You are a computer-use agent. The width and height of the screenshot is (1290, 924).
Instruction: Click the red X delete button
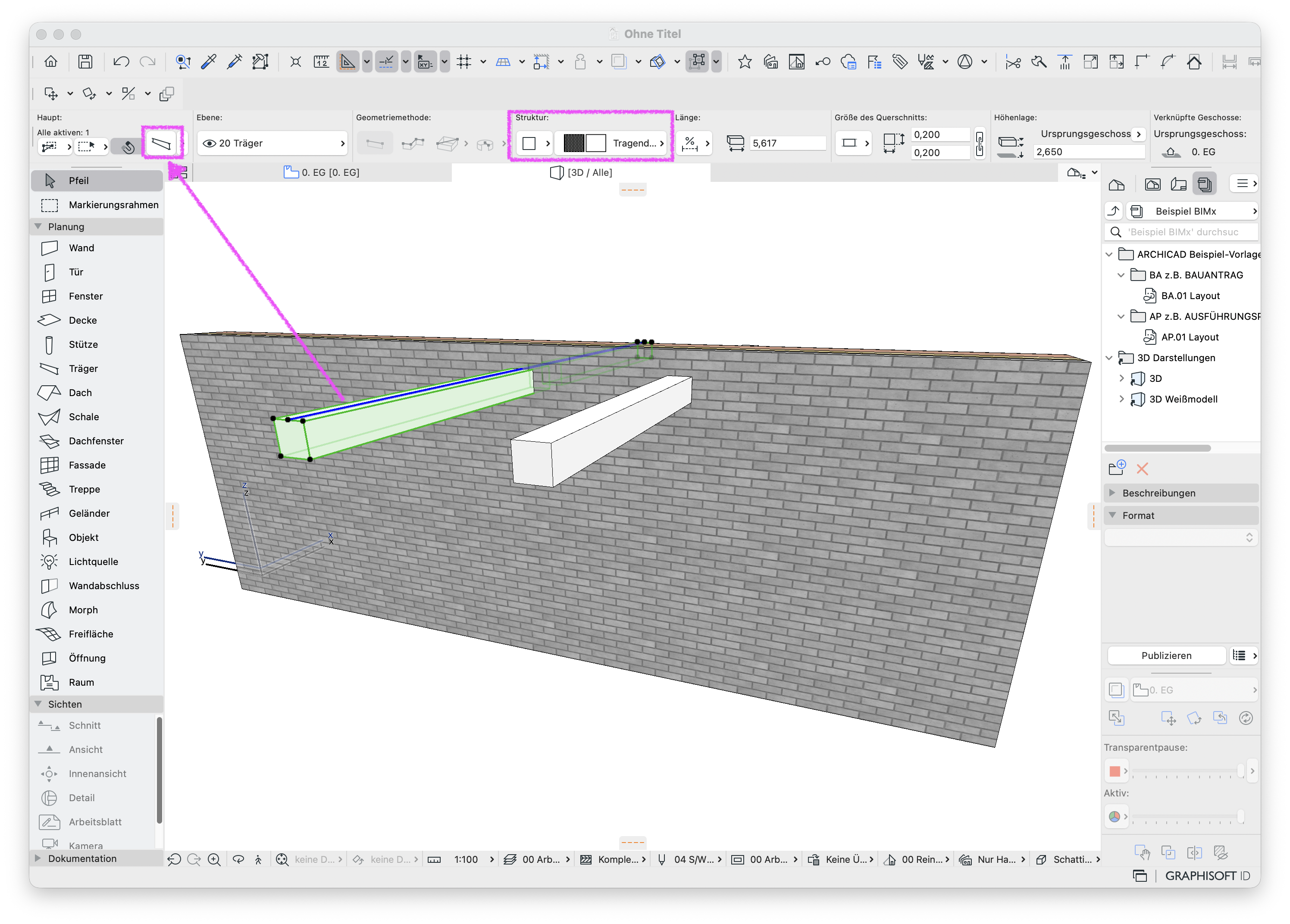1142,468
